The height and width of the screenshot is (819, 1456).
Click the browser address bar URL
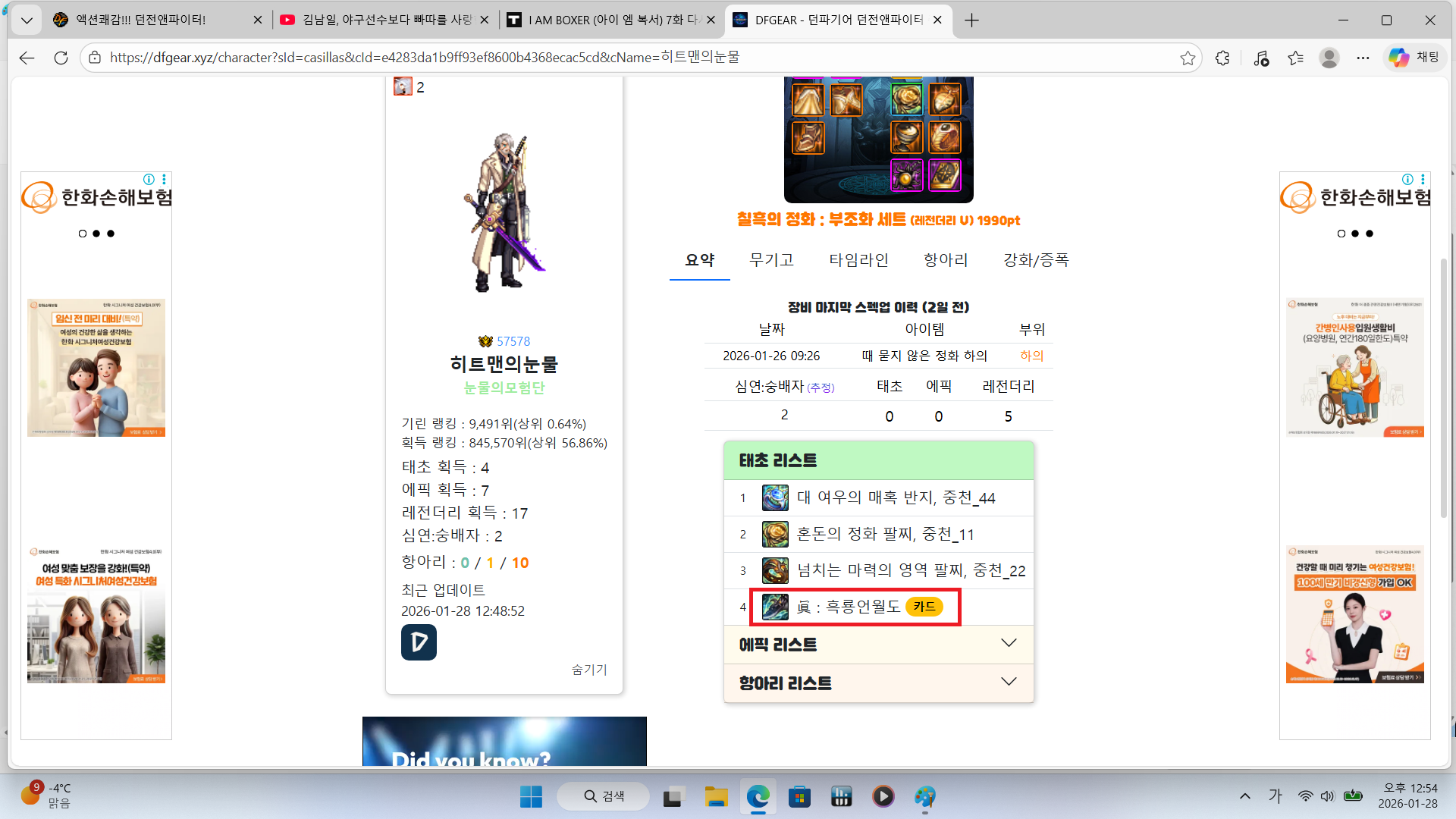[x=425, y=58]
